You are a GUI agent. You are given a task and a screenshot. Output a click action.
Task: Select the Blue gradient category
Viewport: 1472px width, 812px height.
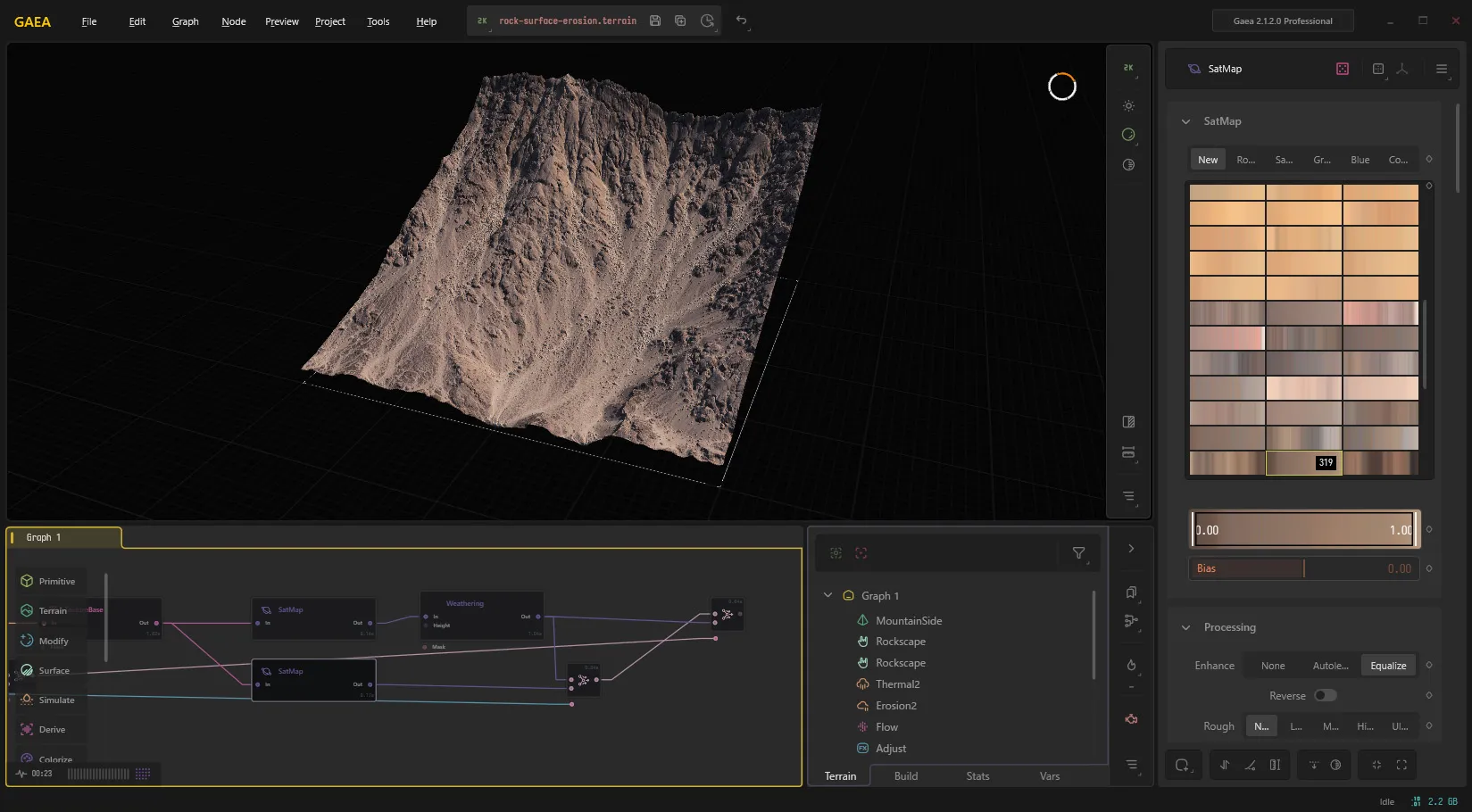coord(1360,160)
